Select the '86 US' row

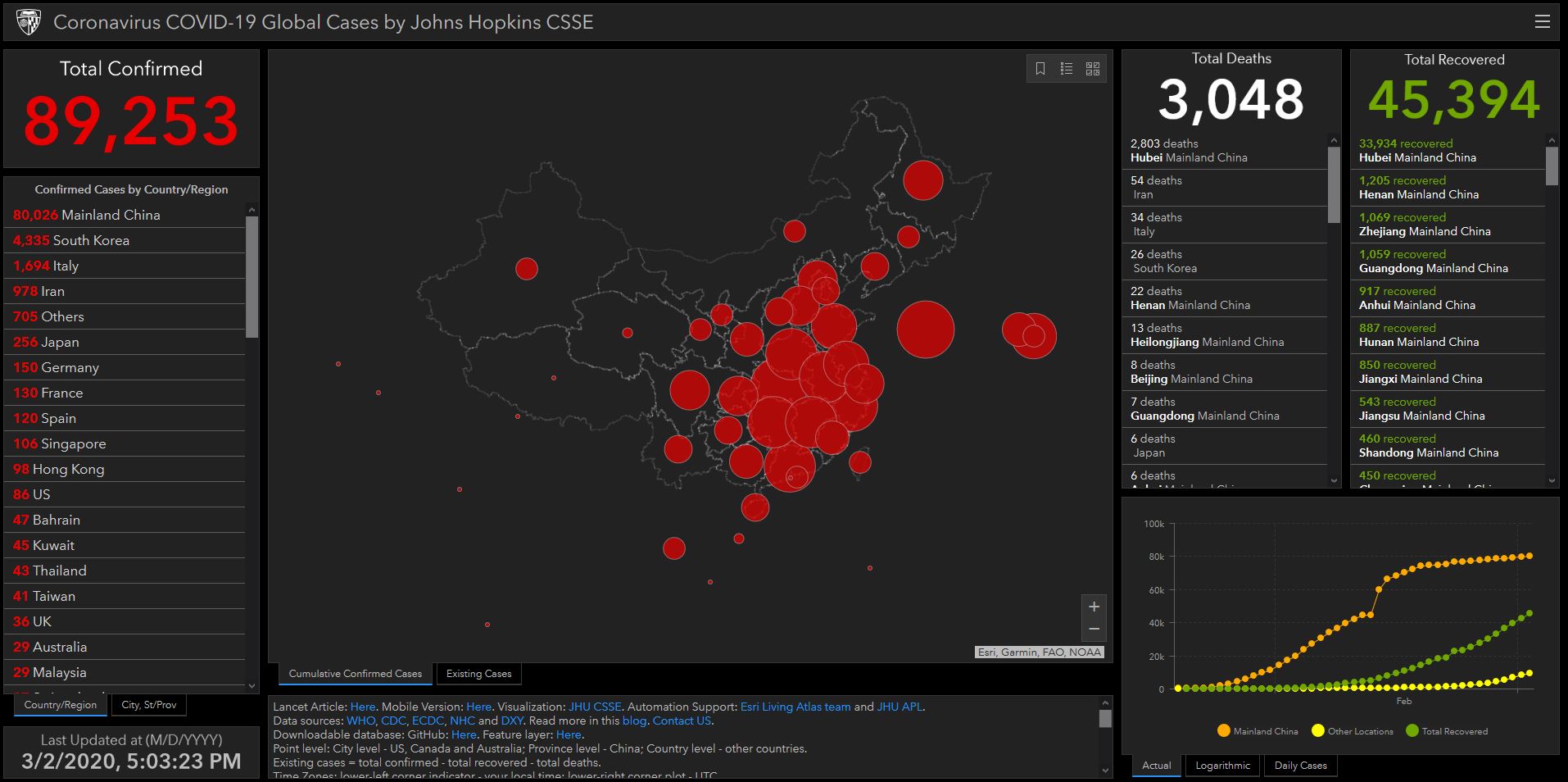pos(125,494)
